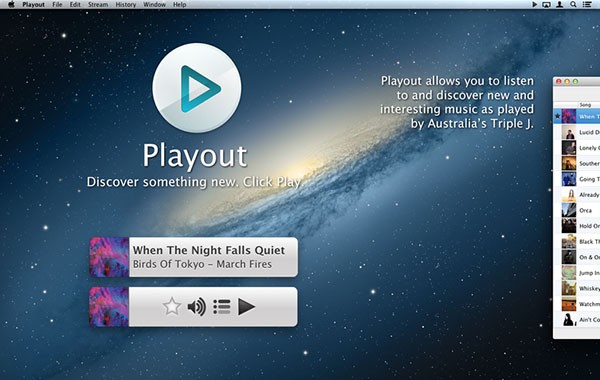This screenshot has height=380, width=600.
Task: Open the Playout application menu
Action: coord(33,5)
